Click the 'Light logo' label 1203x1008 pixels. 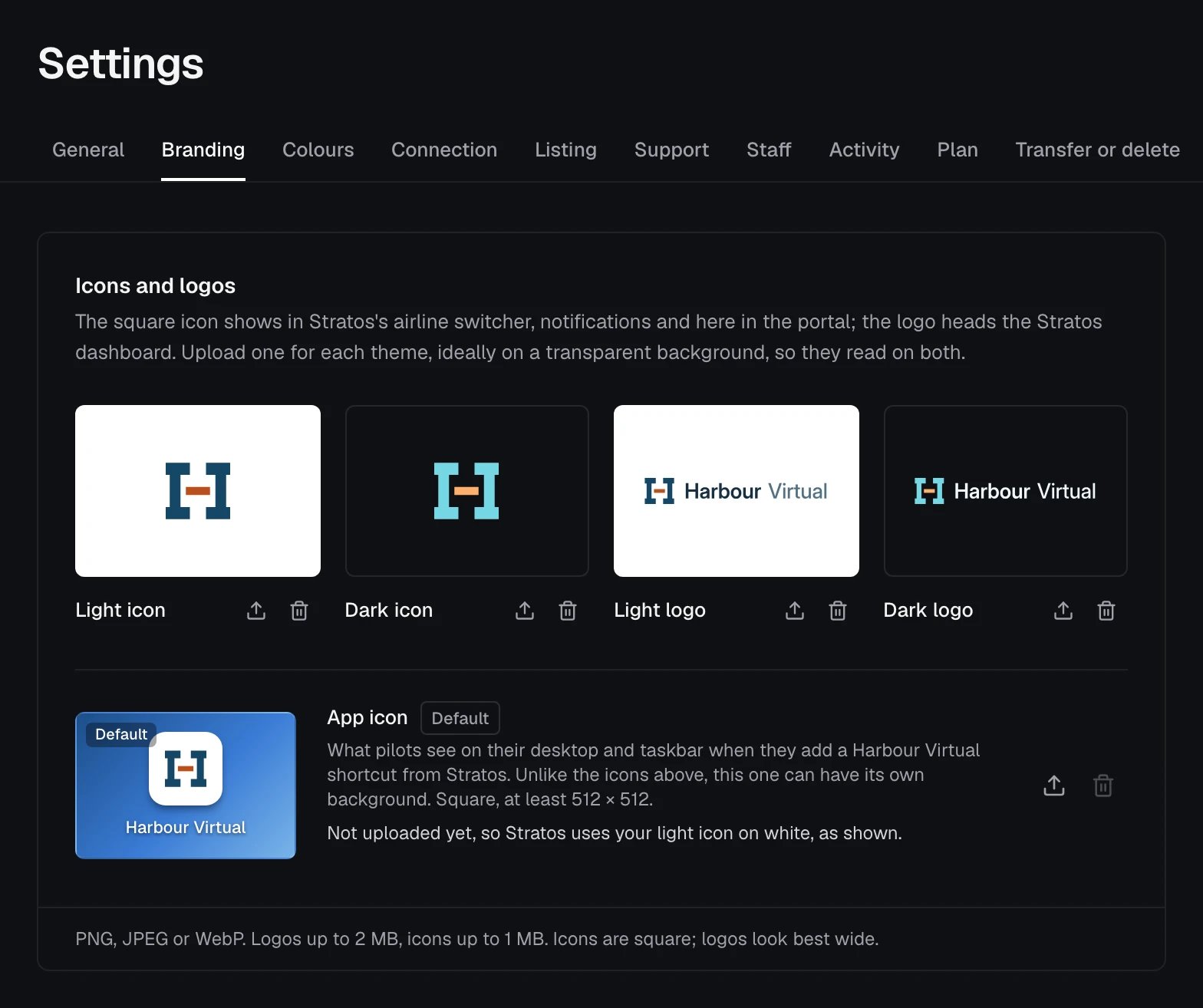[x=660, y=610]
